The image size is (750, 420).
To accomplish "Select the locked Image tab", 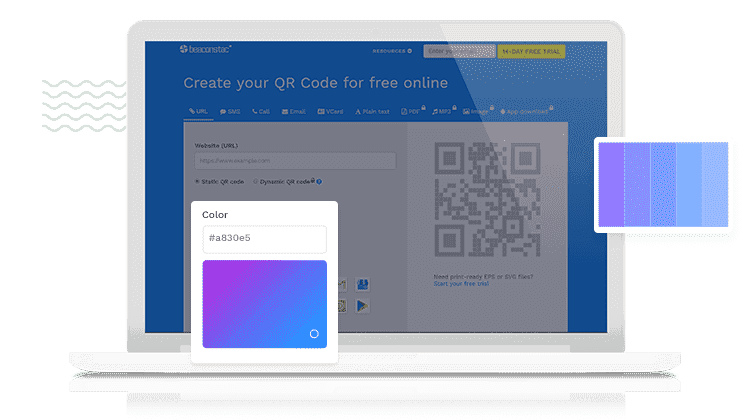I will [478, 111].
